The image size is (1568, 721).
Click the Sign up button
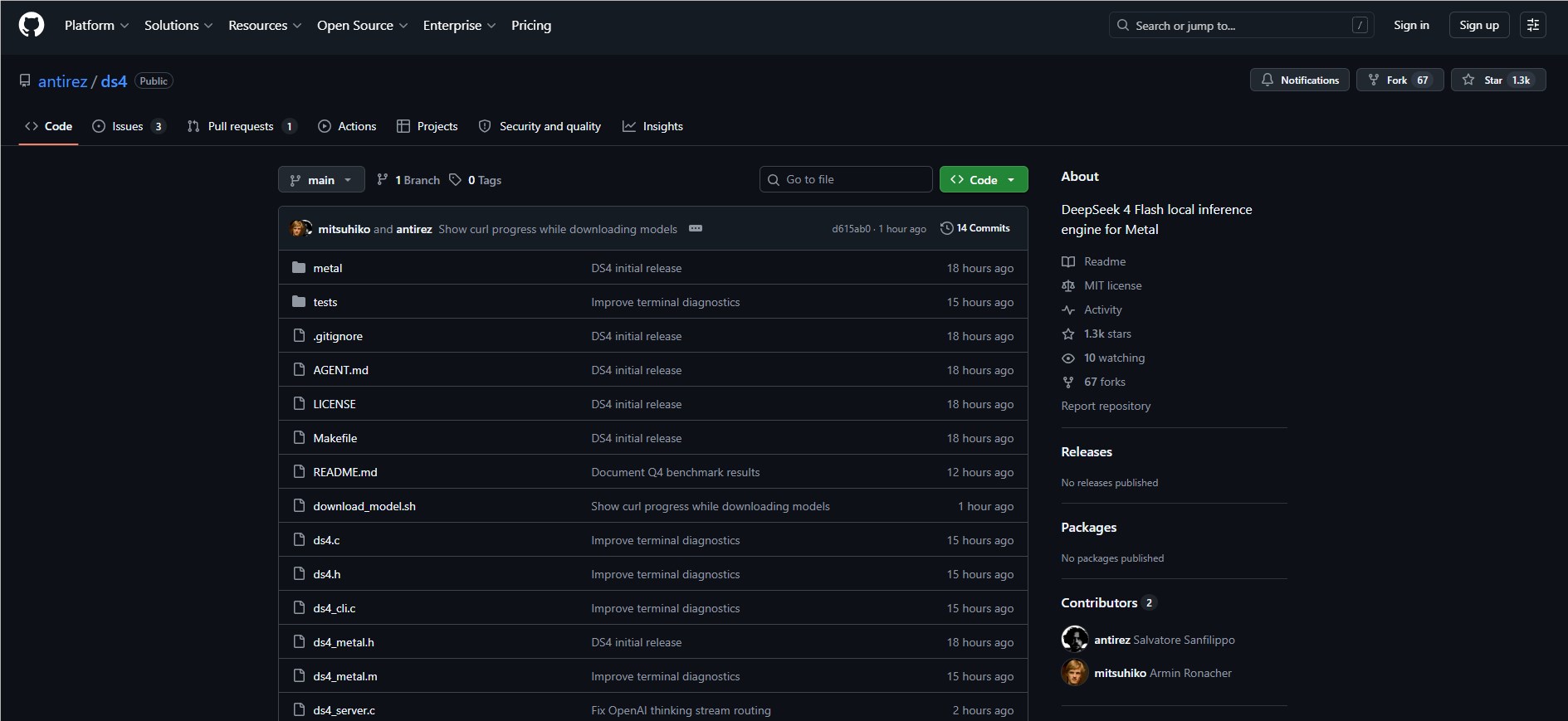tap(1479, 25)
